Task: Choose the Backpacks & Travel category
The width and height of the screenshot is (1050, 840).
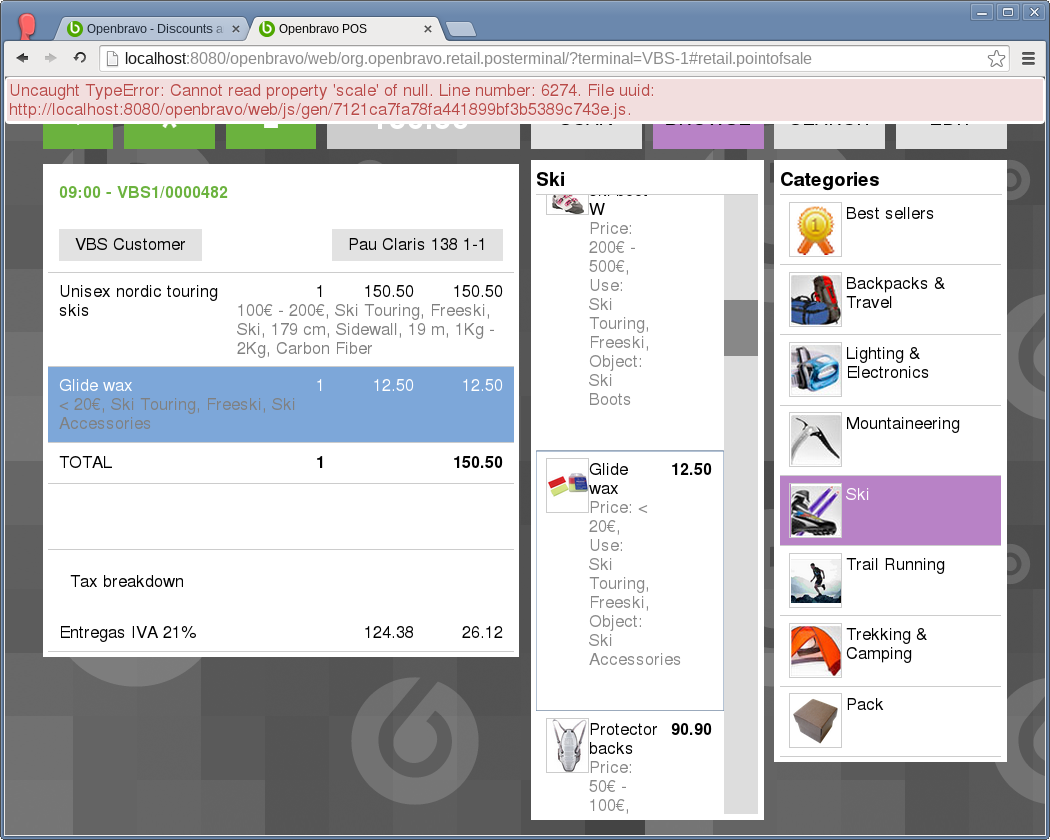Action: [891, 299]
